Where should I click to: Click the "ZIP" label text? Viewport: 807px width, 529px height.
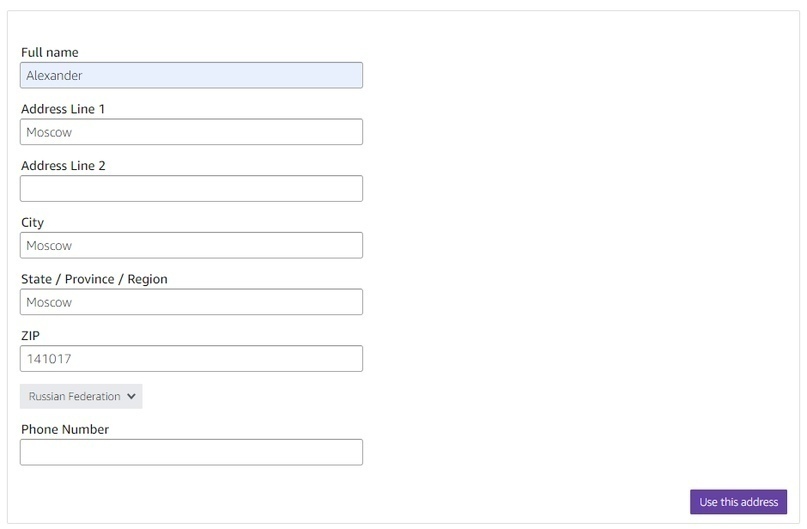tap(30, 336)
